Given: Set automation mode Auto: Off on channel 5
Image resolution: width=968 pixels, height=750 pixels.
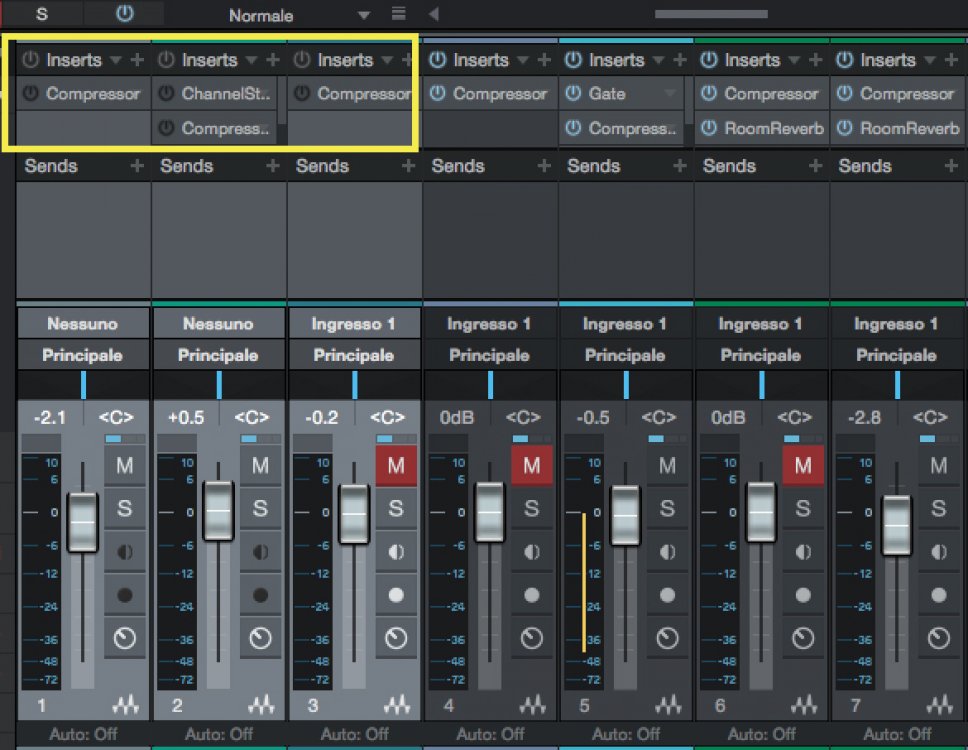Looking at the screenshot, I should [625, 734].
